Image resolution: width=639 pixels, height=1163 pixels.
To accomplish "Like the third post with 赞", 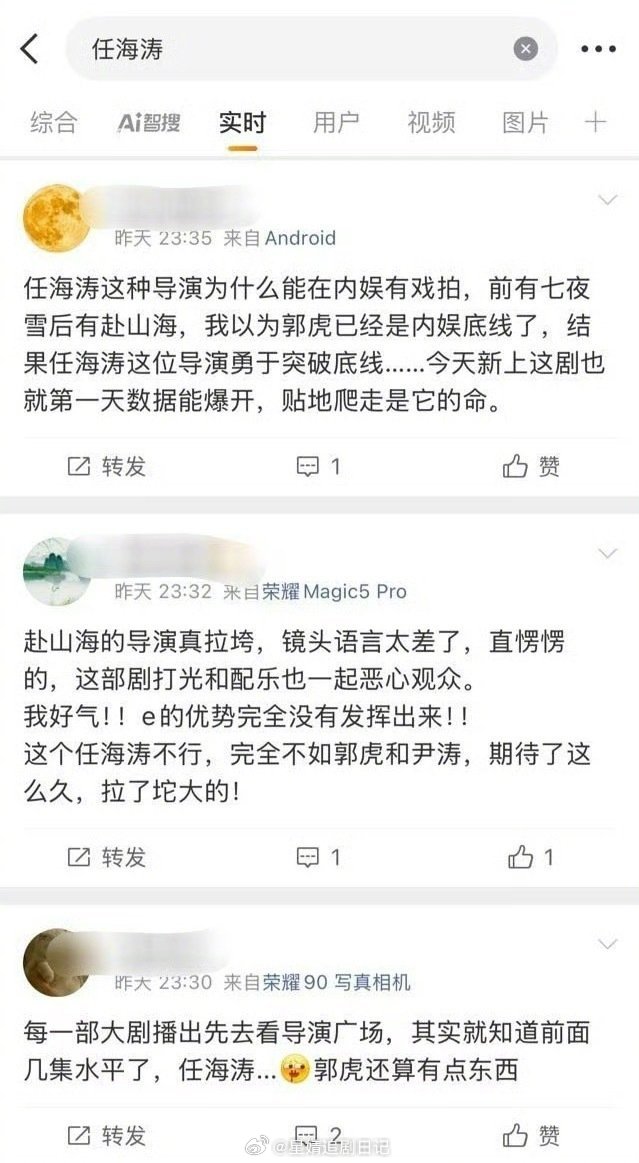I will (x=531, y=1136).
